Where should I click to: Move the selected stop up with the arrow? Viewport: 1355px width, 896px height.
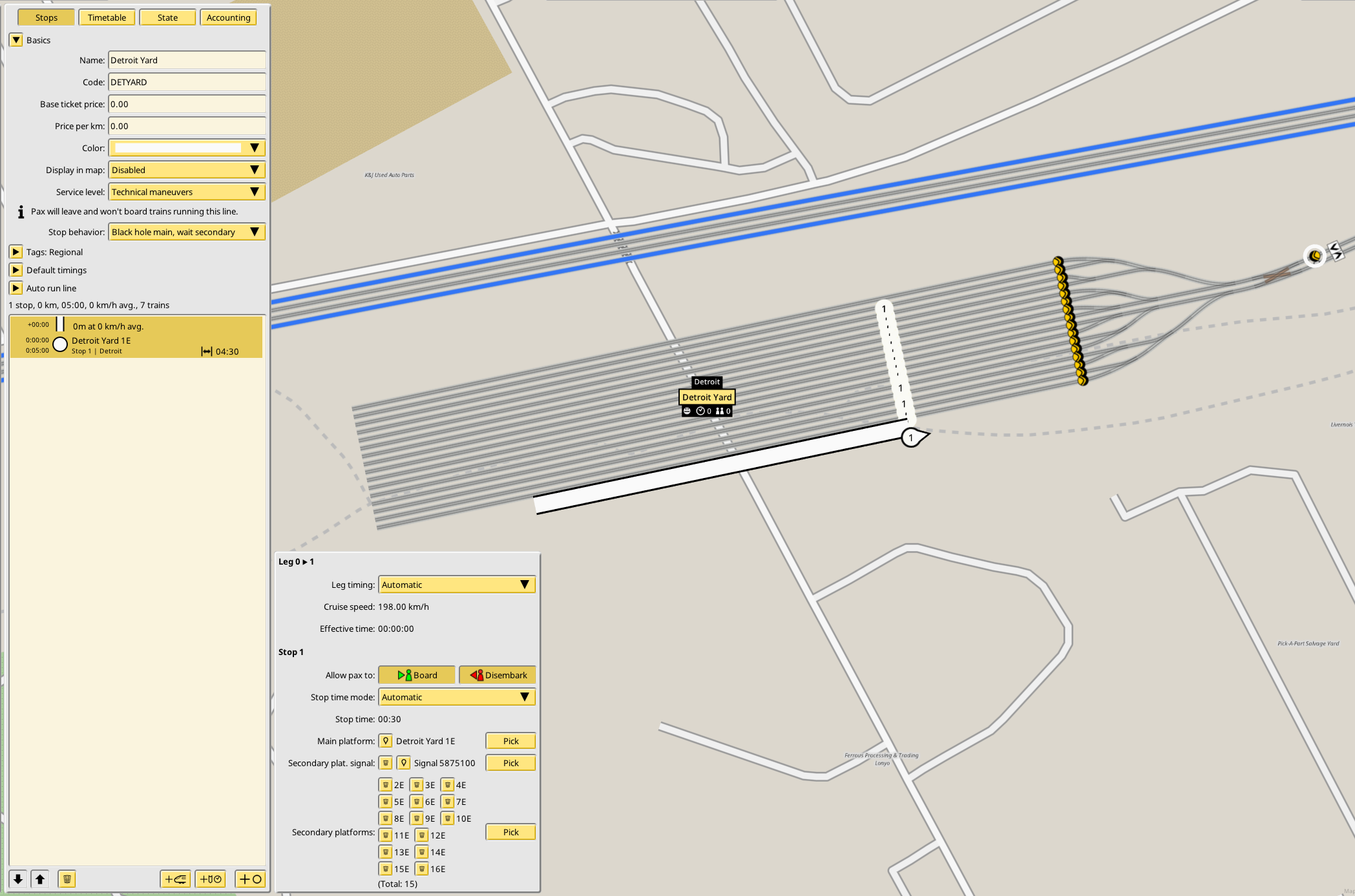tap(40, 879)
